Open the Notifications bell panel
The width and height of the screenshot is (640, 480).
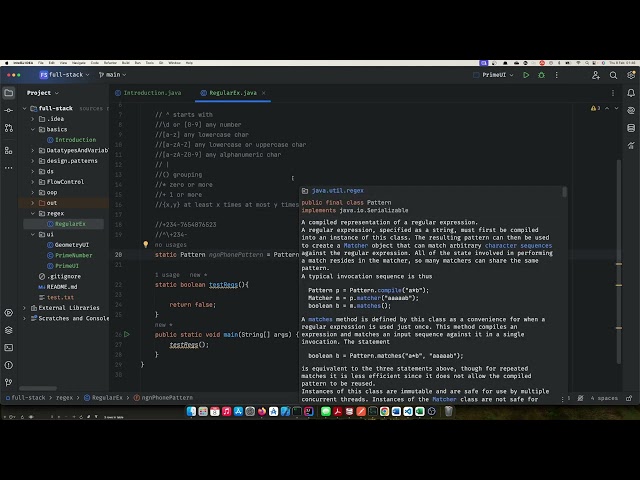(x=631, y=93)
